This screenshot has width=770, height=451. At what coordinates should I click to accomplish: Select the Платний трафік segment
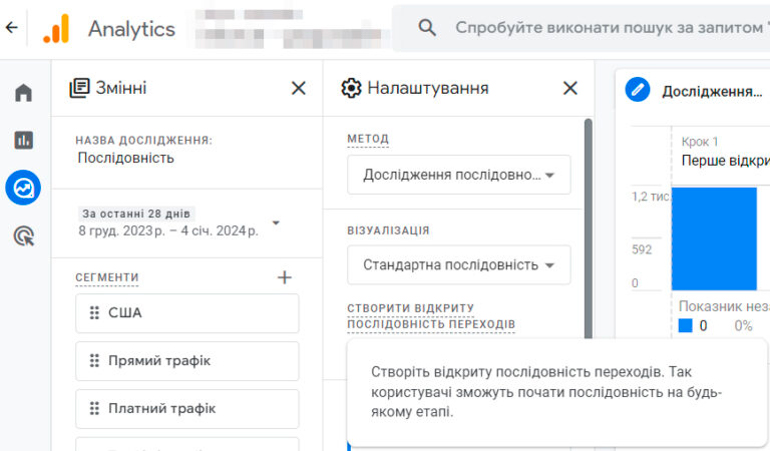pyautogui.click(x=187, y=408)
